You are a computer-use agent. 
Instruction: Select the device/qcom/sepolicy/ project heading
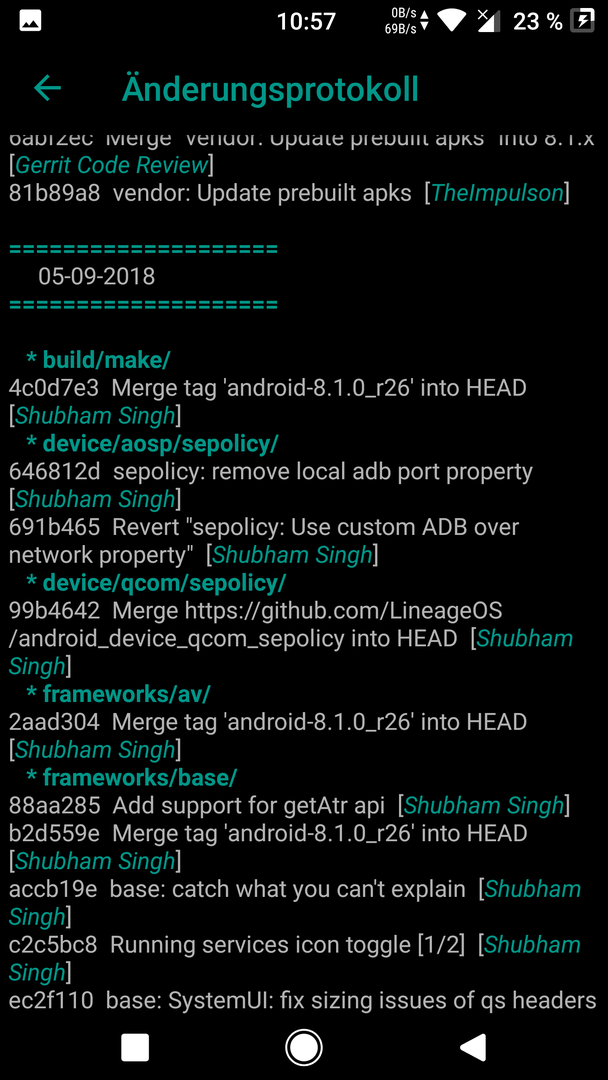164,583
